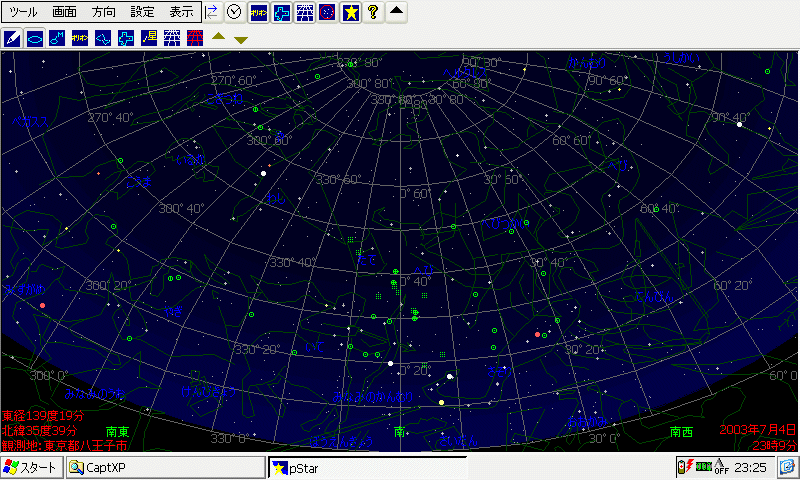
Task: Open the ツール menu
Action: tap(23, 12)
